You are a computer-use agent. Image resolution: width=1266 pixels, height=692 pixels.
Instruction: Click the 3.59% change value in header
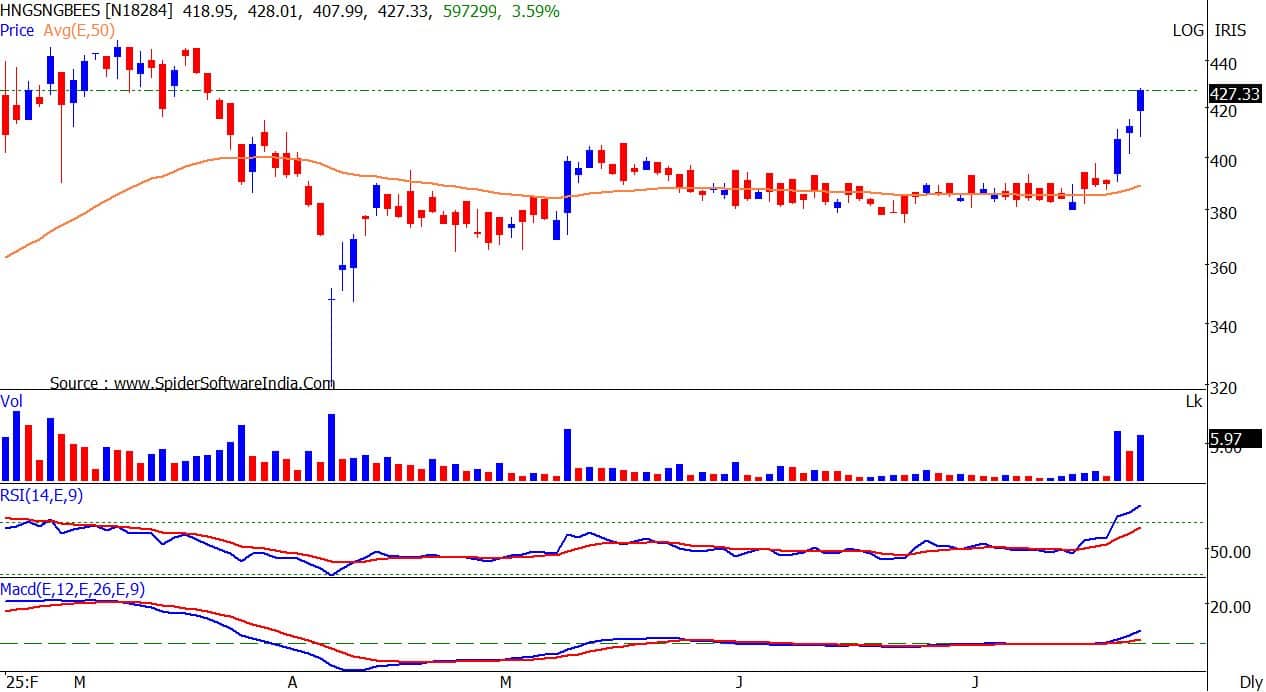tap(538, 11)
